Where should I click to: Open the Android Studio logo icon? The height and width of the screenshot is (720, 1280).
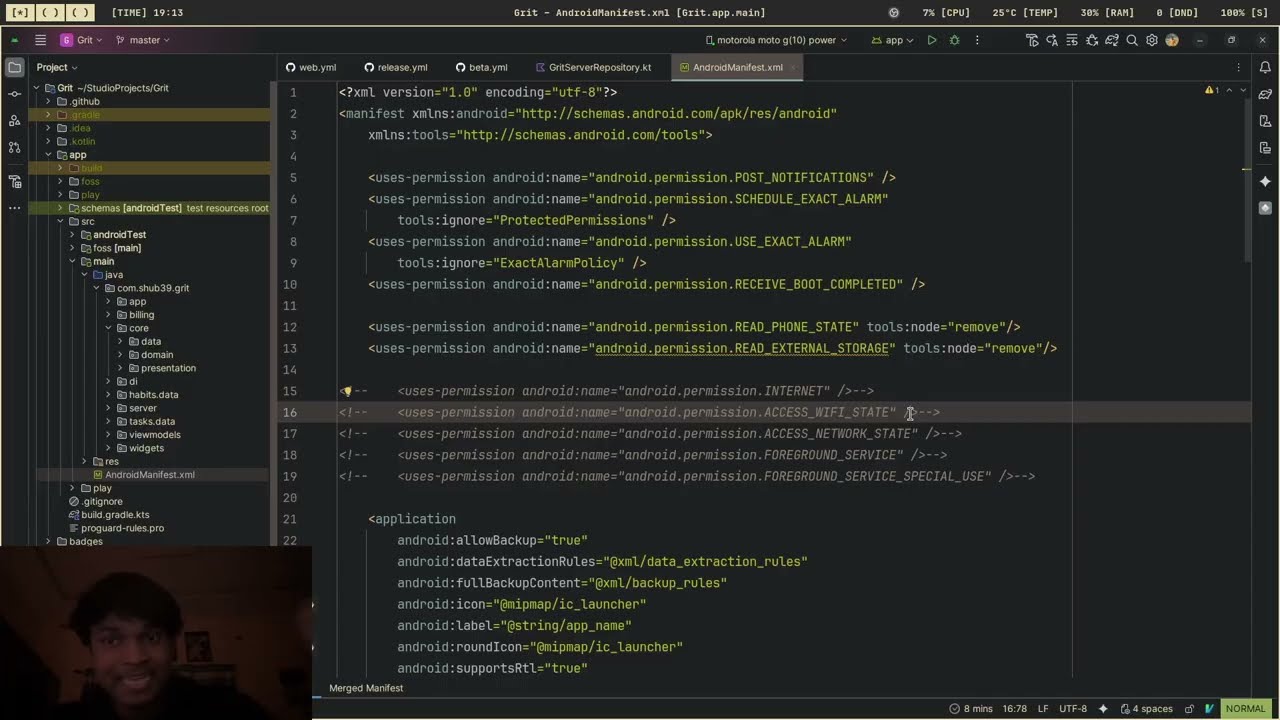click(14, 40)
